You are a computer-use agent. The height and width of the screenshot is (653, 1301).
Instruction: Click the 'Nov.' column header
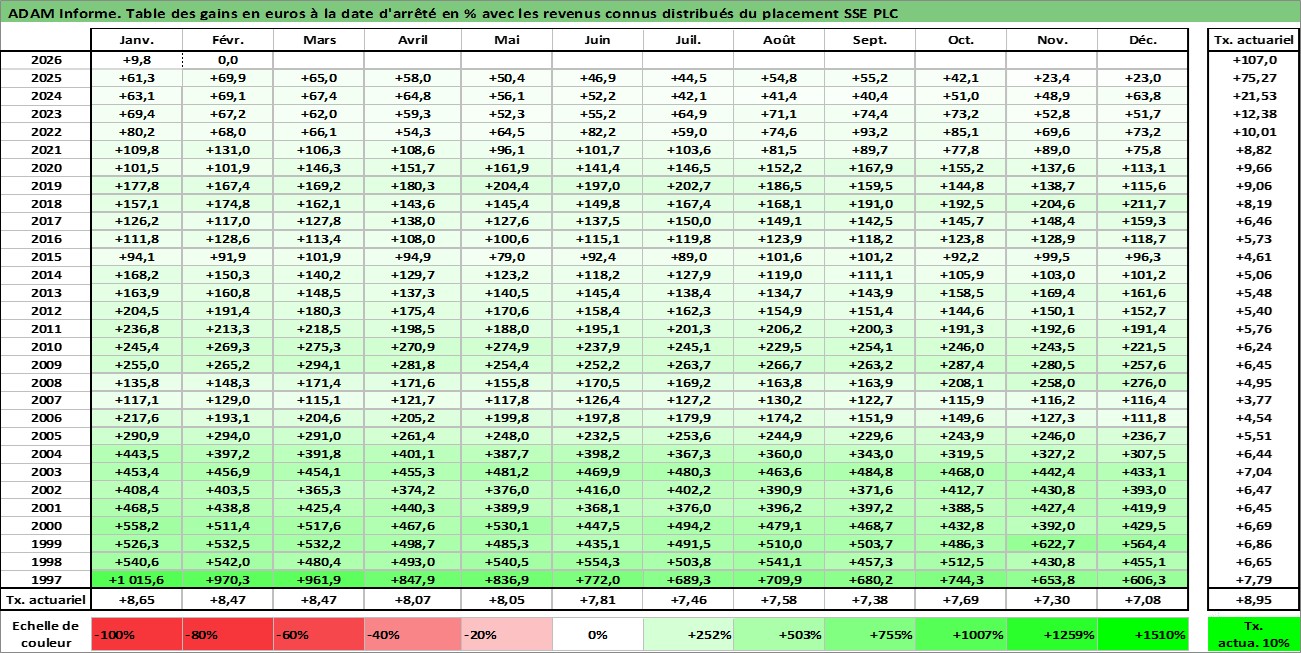click(x=1052, y=40)
